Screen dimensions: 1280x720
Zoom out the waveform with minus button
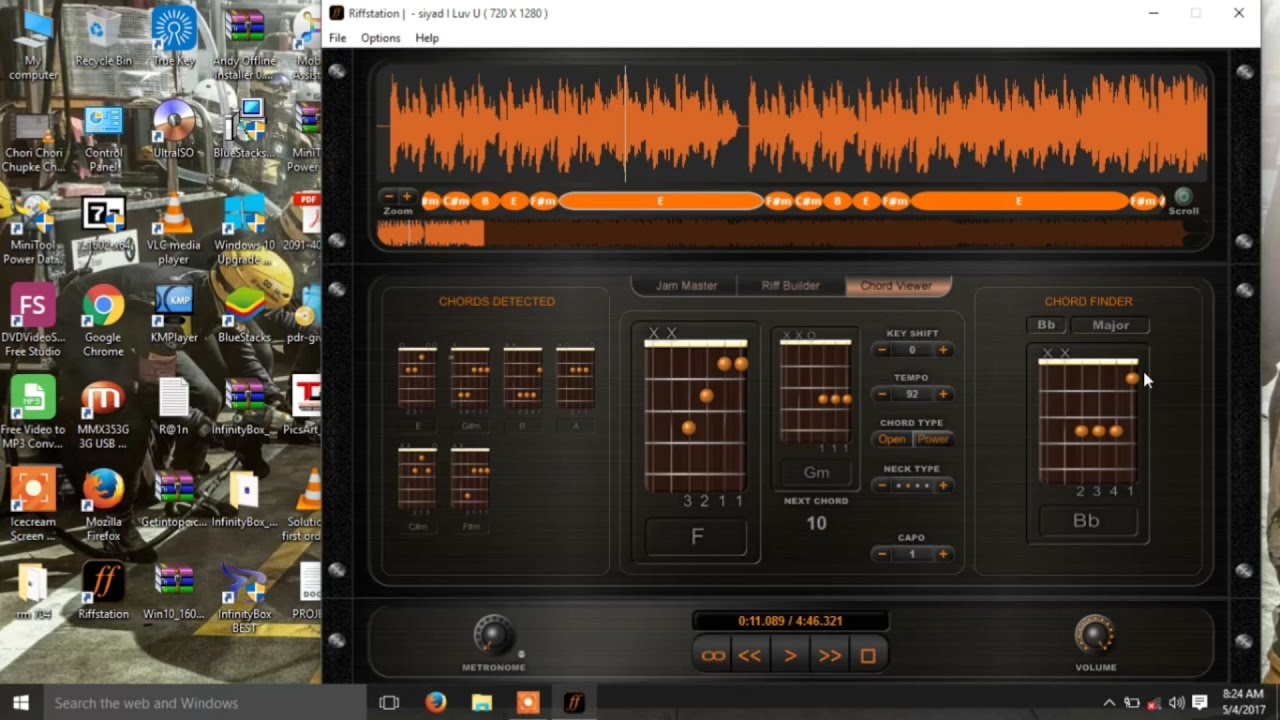[389, 197]
